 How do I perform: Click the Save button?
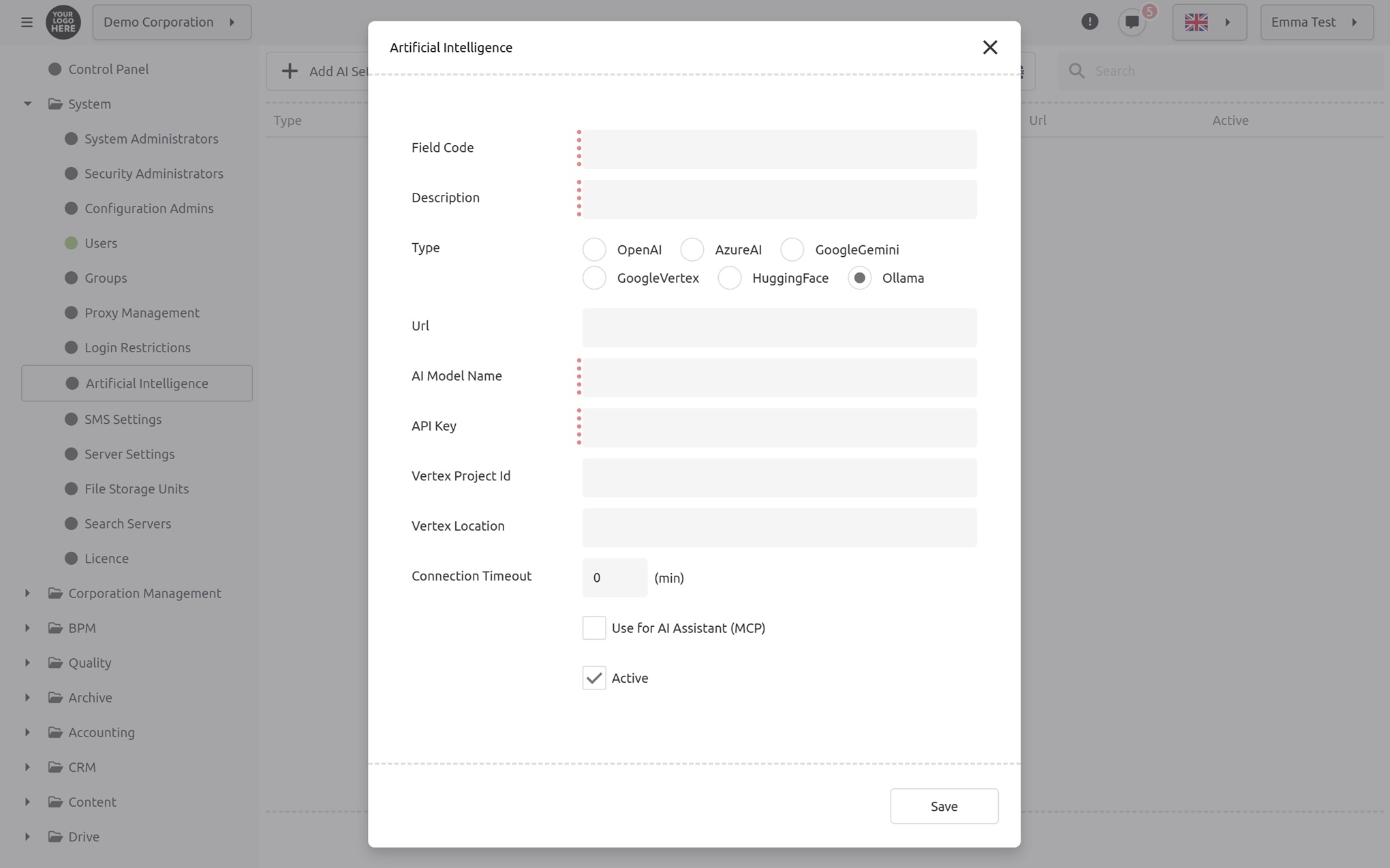[944, 806]
